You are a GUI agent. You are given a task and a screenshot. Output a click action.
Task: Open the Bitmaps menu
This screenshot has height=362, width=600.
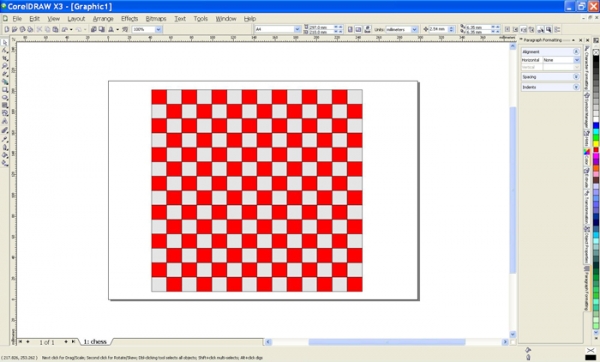(x=156, y=18)
